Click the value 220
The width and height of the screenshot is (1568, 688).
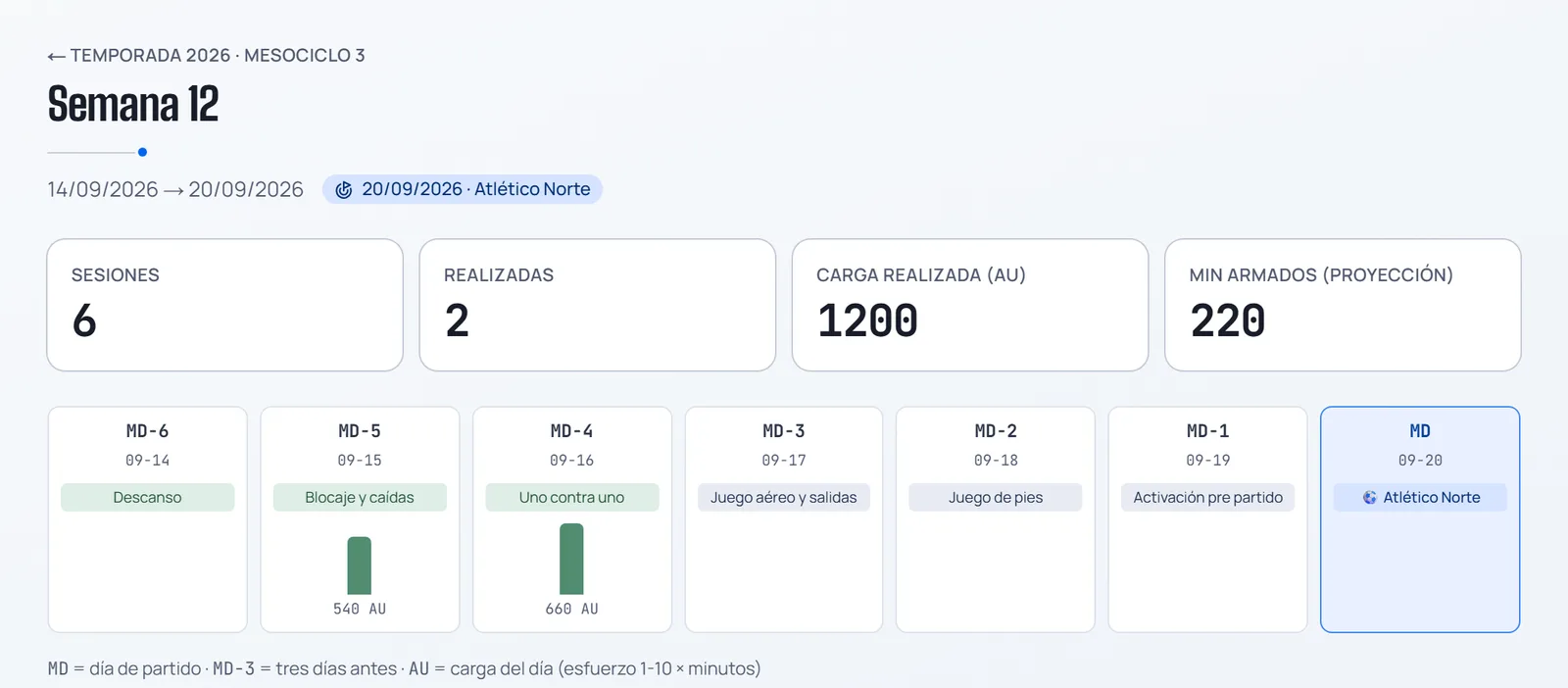coord(1228,321)
